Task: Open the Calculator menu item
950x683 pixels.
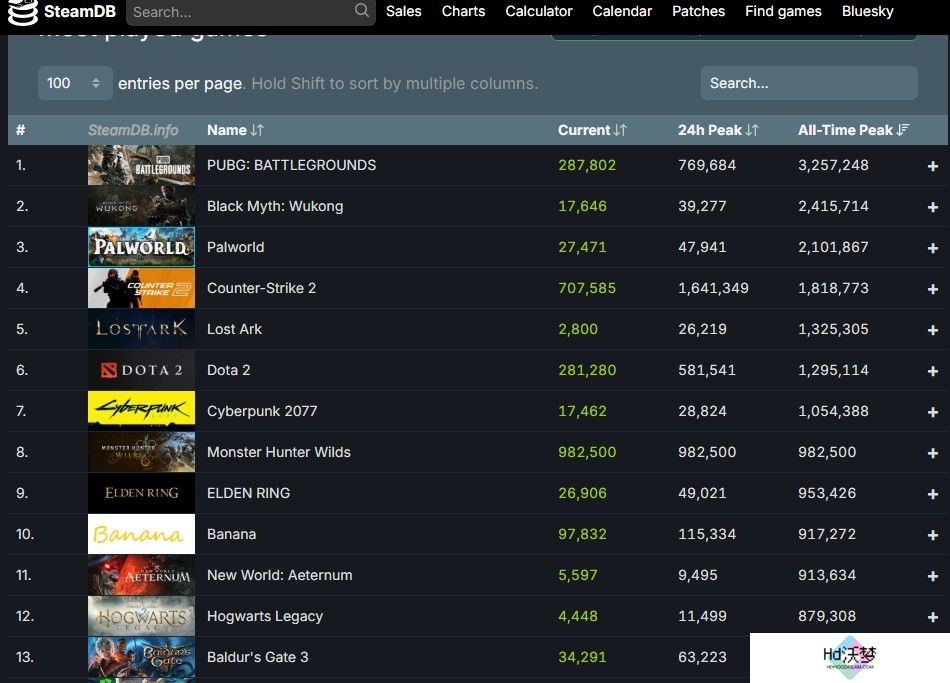Action: pyautogui.click(x=539, y=11)
